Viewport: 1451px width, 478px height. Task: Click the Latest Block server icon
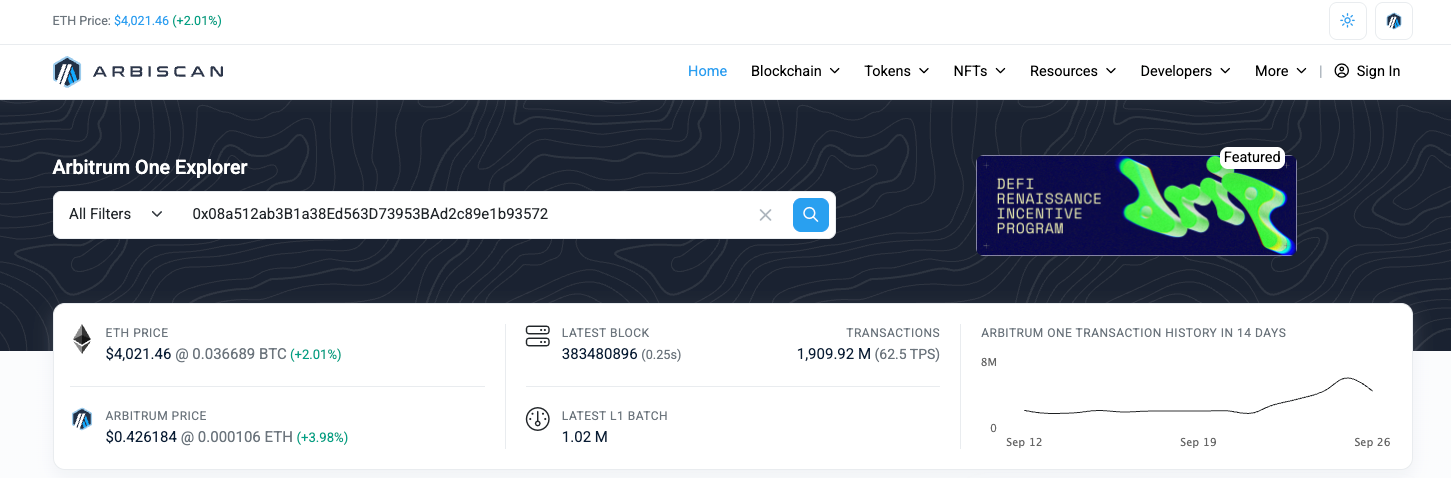[538, 337]
